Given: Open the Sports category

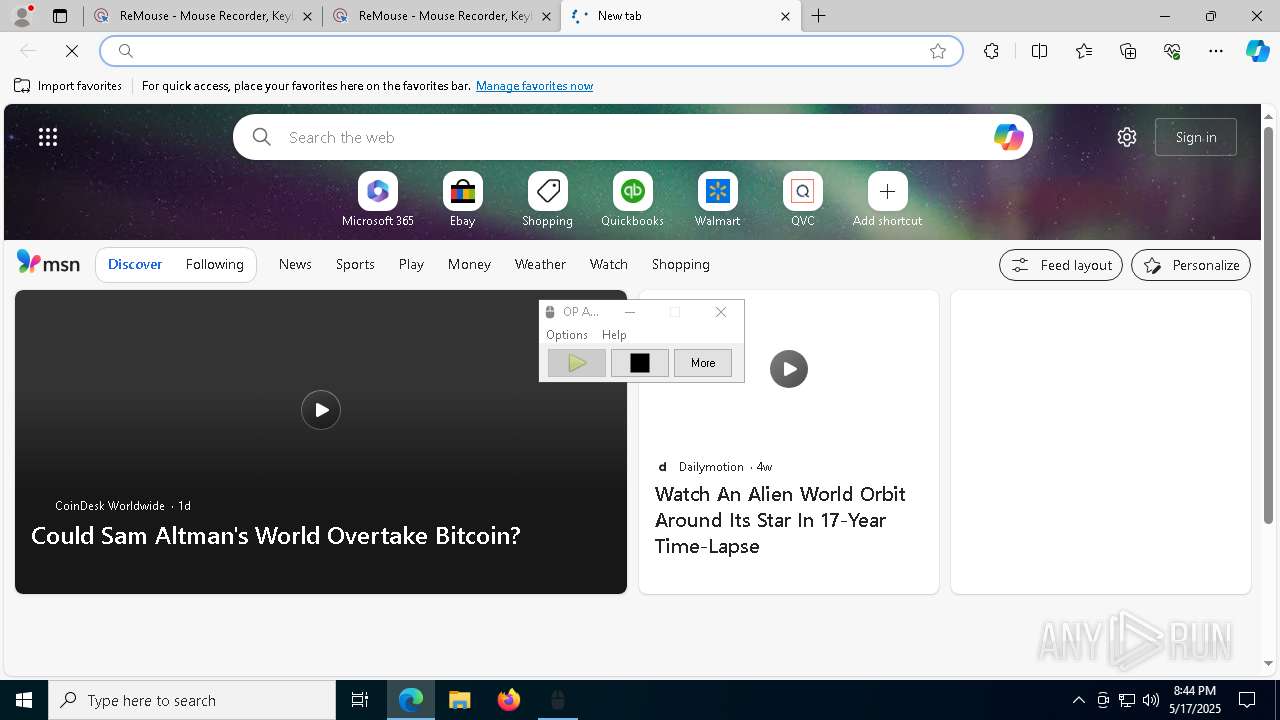Looking at the screenshot, I should (x=355, y=264).
